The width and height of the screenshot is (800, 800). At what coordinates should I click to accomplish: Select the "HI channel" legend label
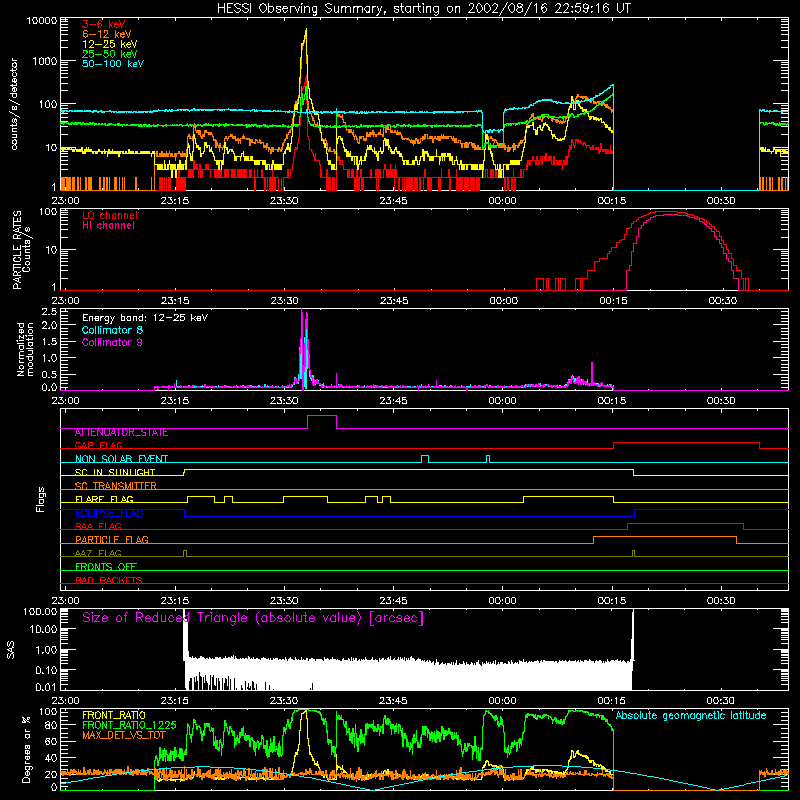pos(108,226)
